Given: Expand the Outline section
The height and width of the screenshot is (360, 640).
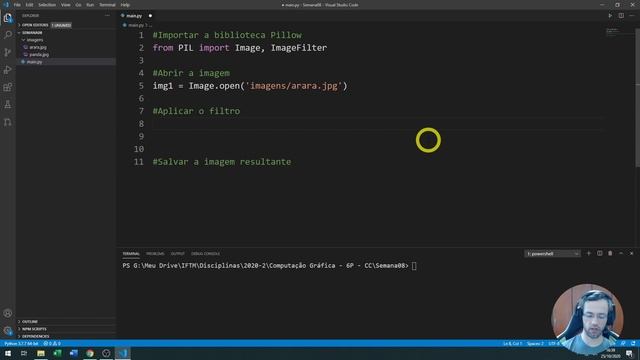Looking at the screenshot, I should [29, 322].
